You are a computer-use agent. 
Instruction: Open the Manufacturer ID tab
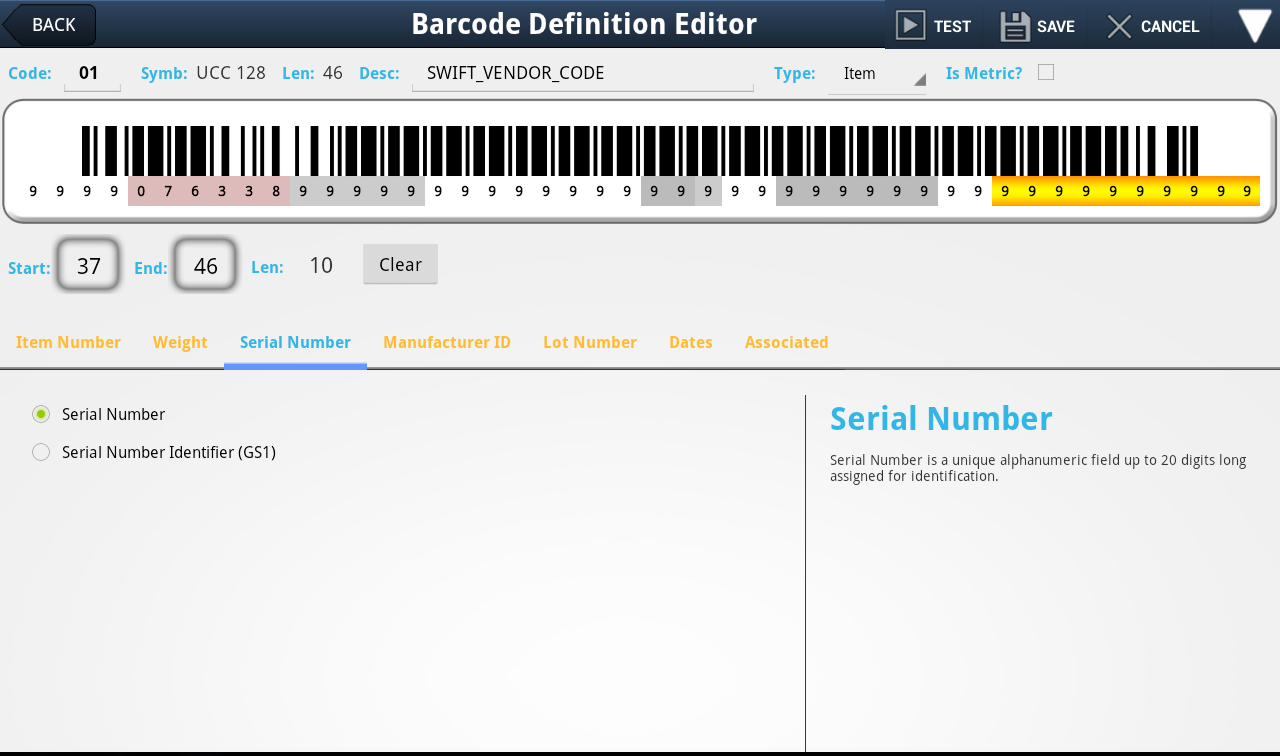click(x=447, y=343)
